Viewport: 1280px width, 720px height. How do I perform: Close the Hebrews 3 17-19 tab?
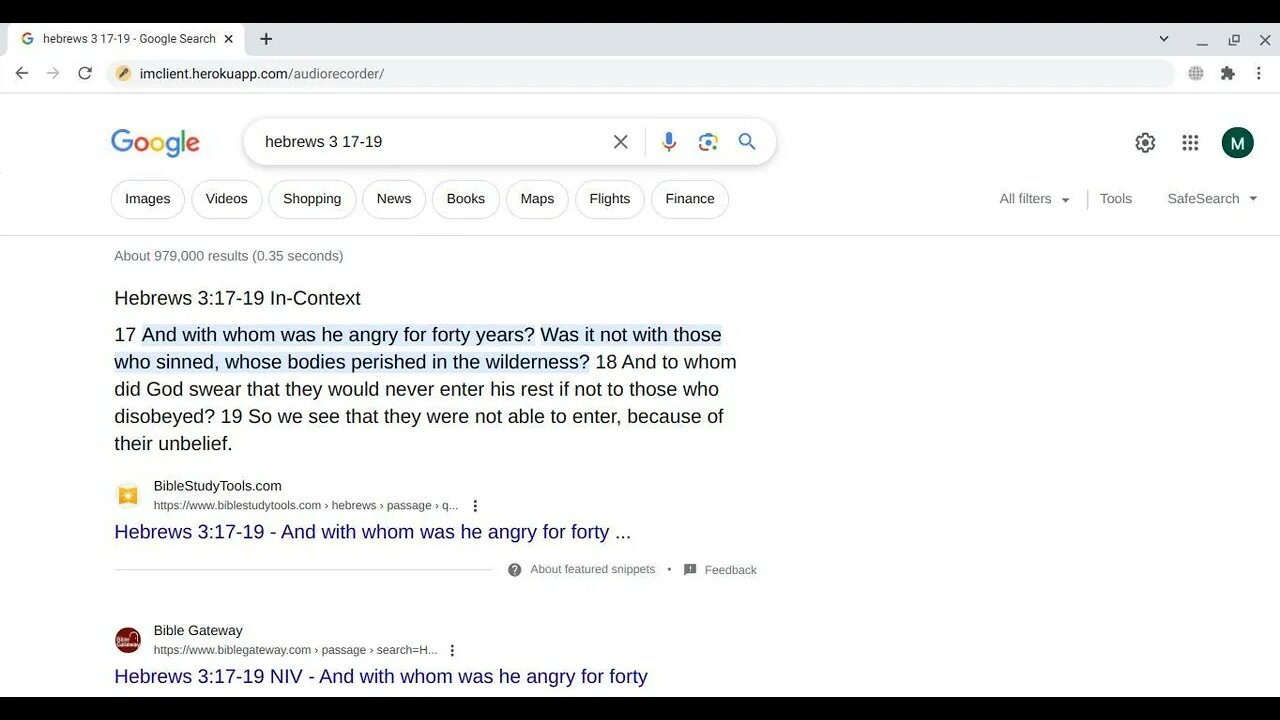228,39
